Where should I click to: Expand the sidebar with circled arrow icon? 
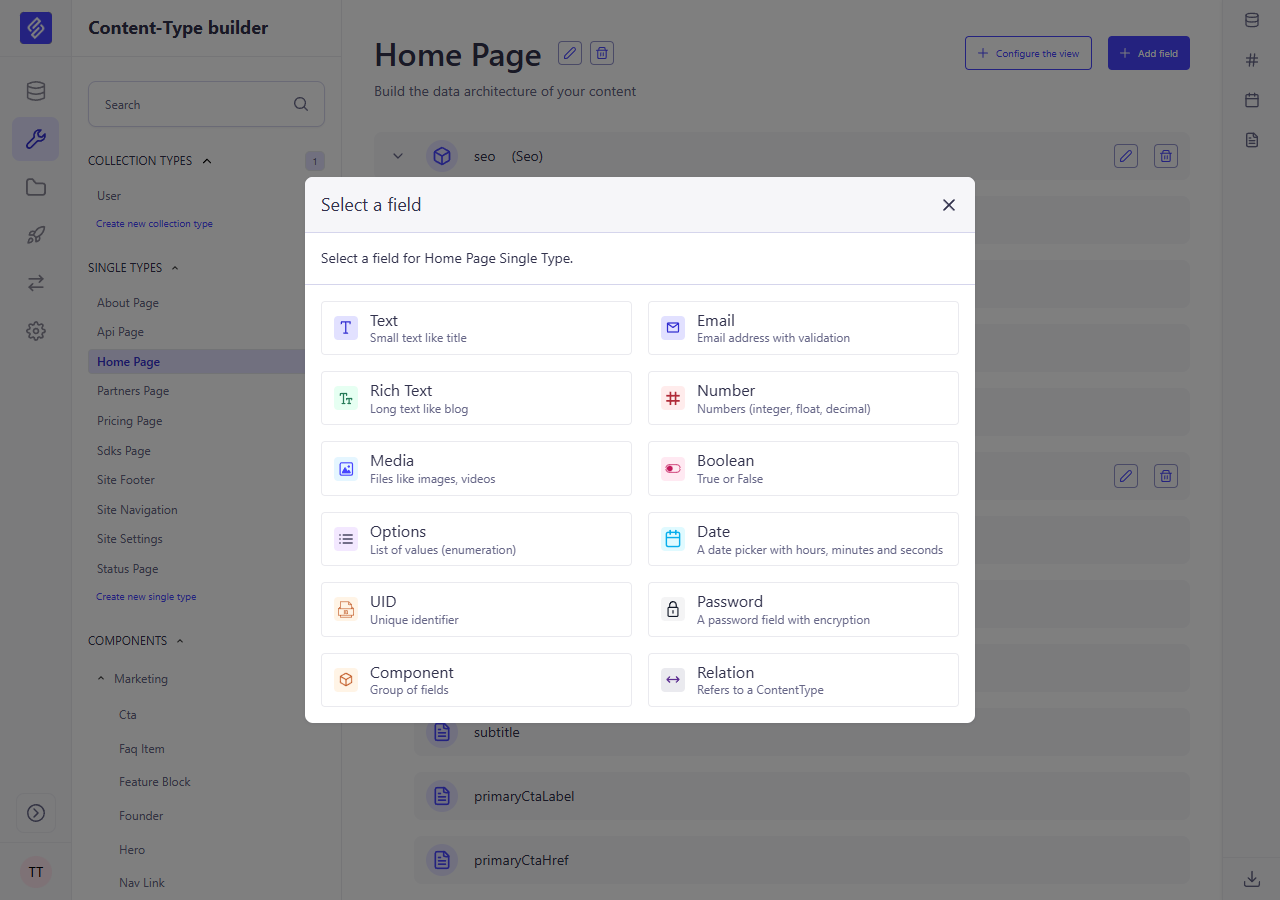coord(36,813)
